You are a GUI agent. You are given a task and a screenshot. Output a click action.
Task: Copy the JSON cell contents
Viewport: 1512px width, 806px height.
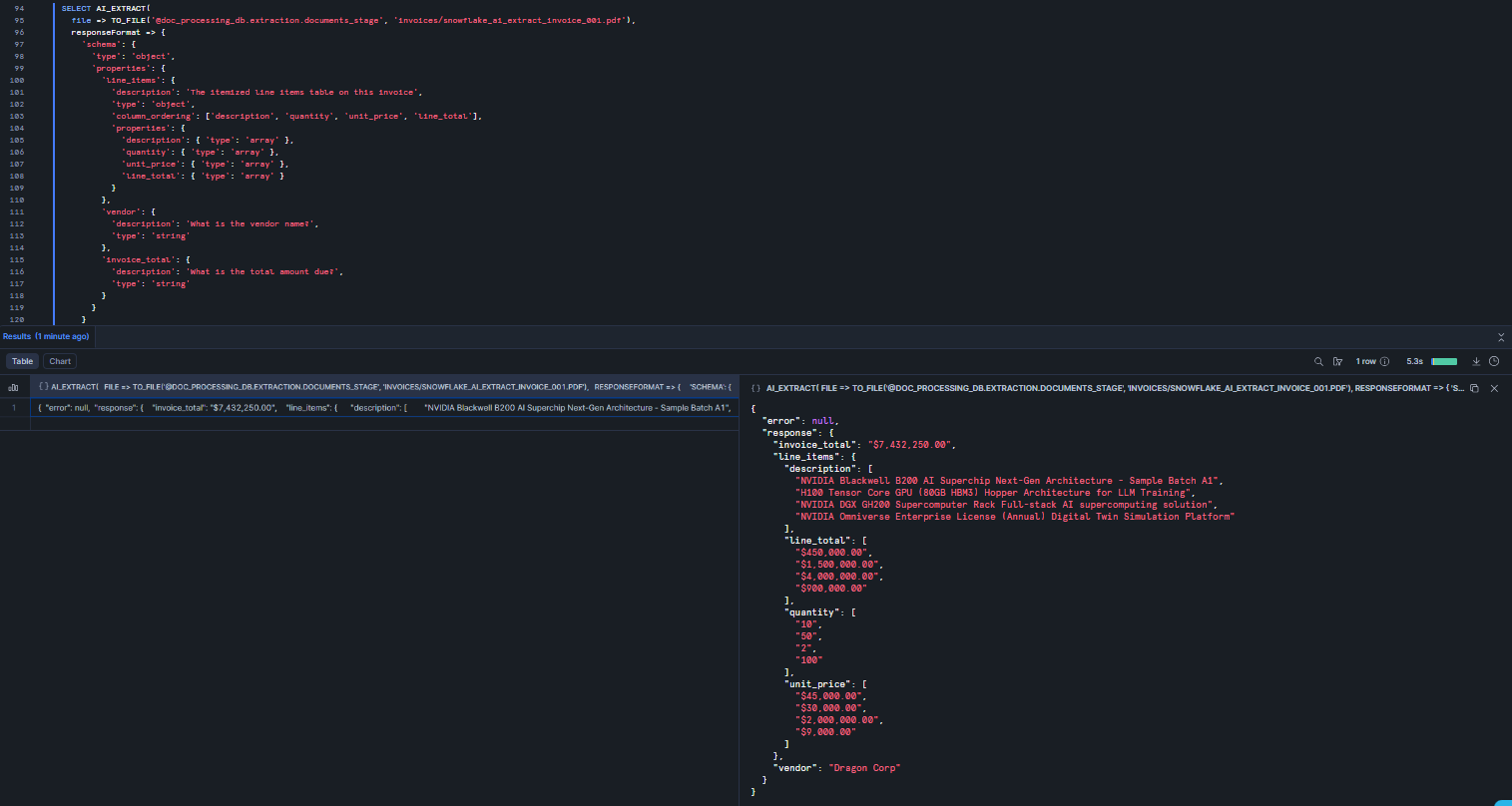[1474, 387]
